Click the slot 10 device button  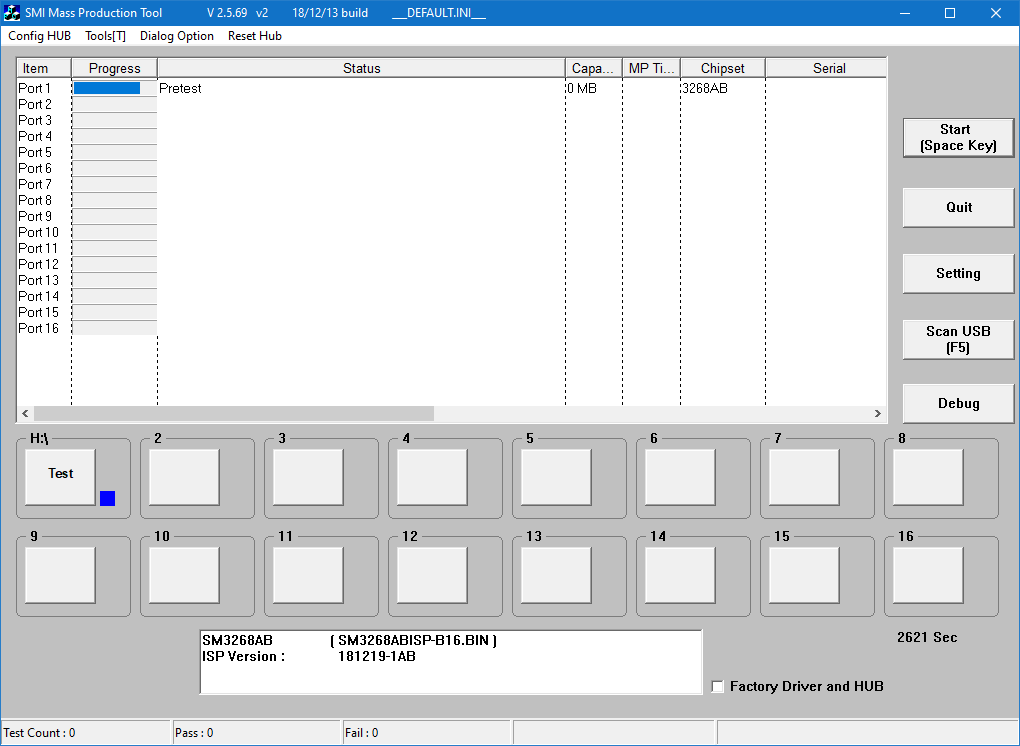coord(184,575)
